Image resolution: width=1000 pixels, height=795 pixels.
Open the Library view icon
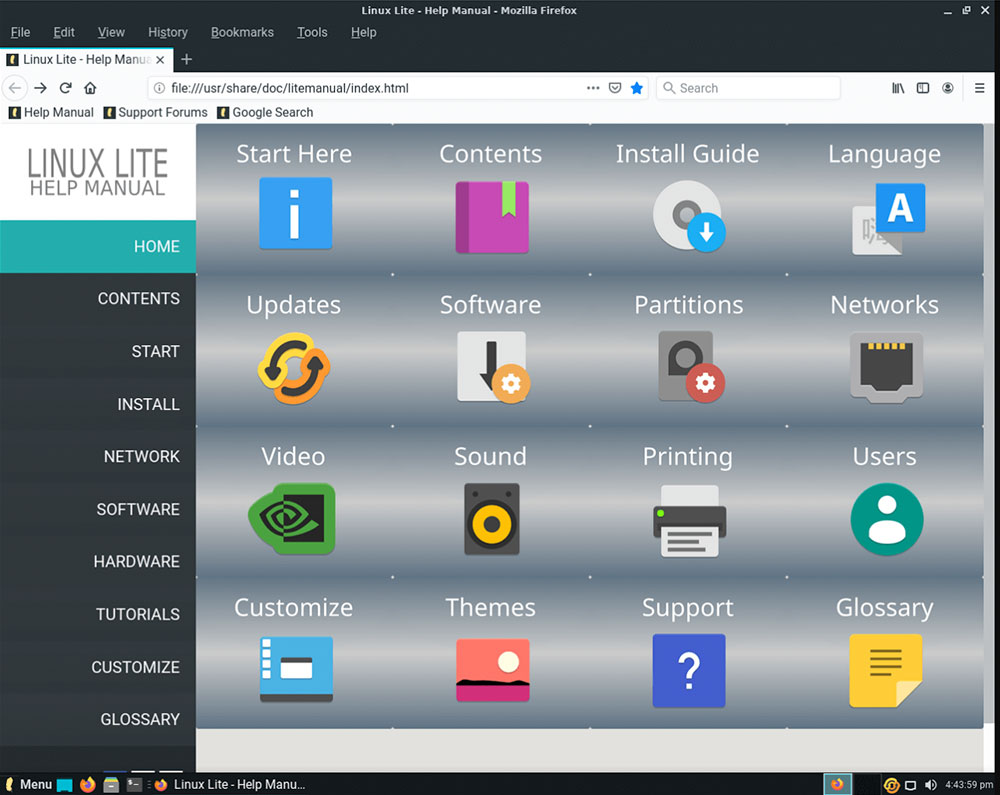pyautogui.click(x=898, y=88)
